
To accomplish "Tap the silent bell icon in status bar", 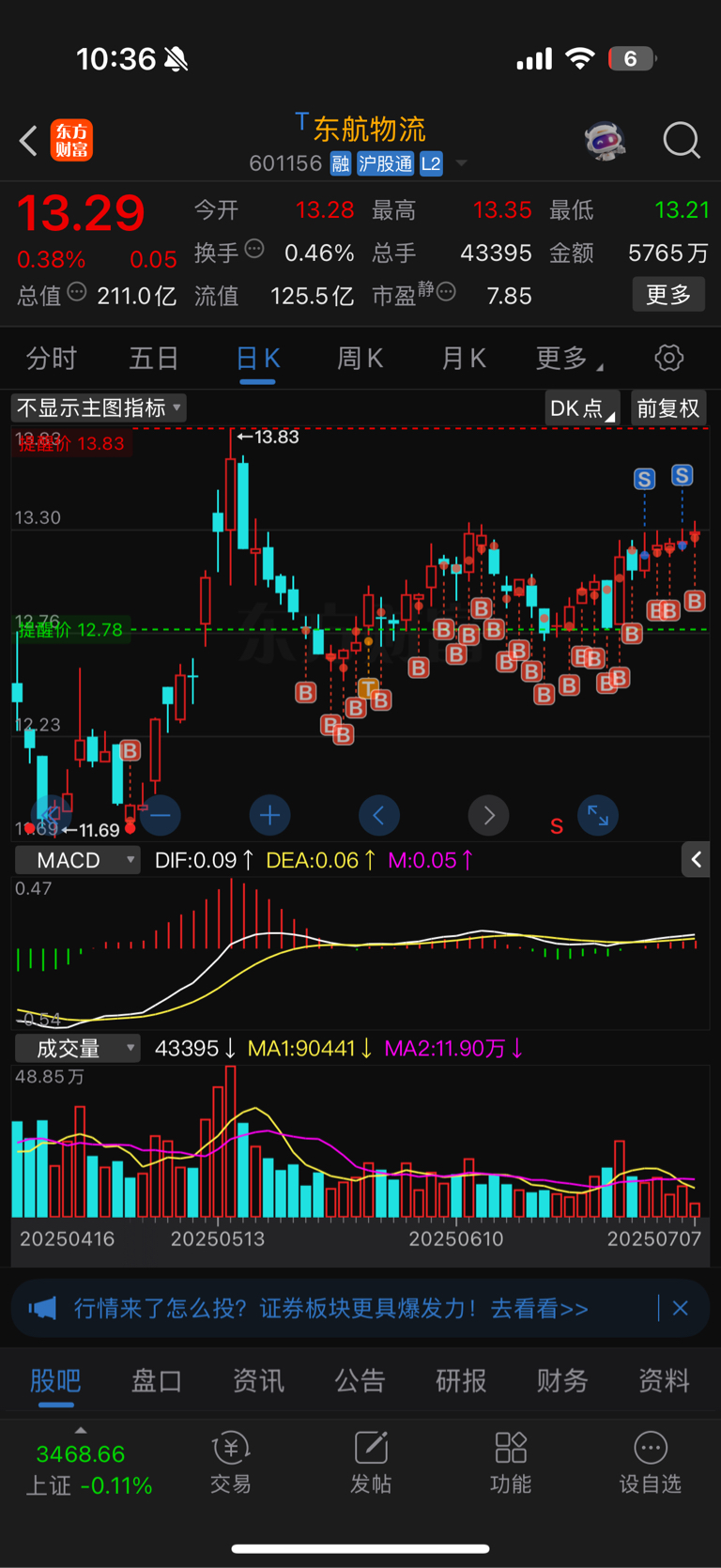I will 176,59.
